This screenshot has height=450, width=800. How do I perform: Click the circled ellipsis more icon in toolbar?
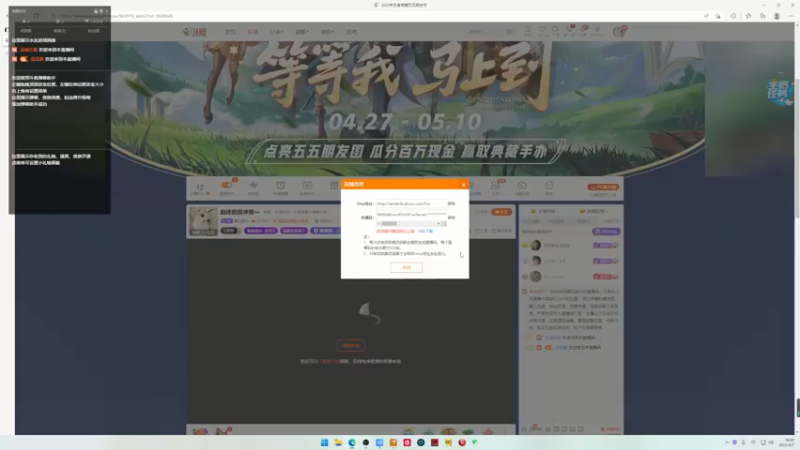pyautogui.click(x=549, y=185)
